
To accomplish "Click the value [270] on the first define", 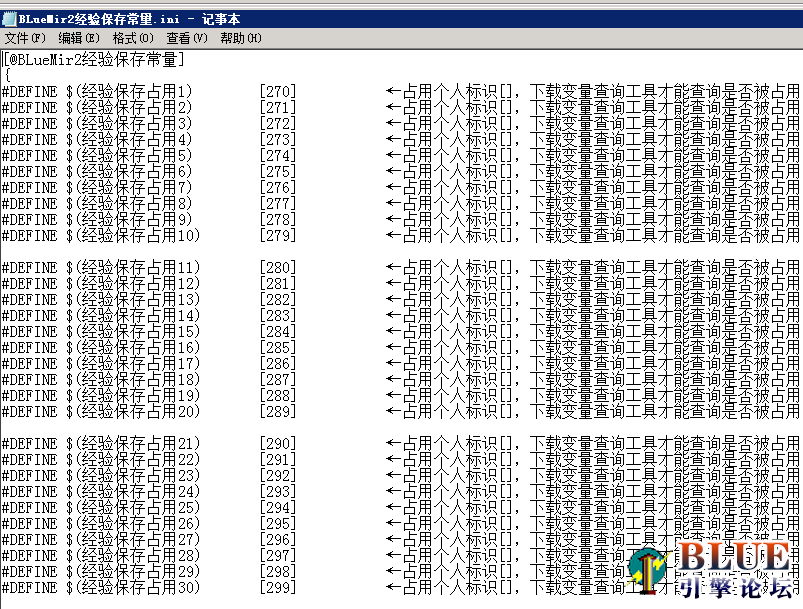I will 277,88.
